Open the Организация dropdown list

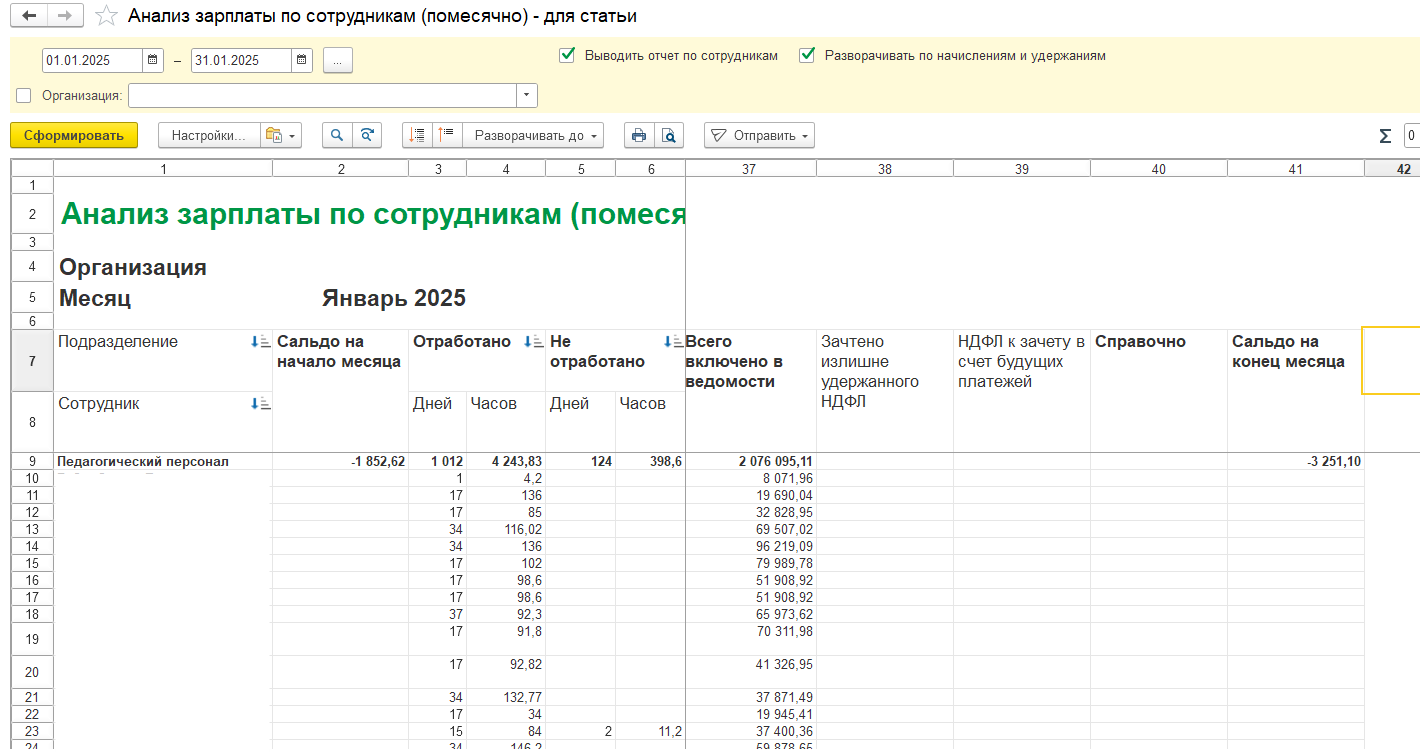pos(527,95)
